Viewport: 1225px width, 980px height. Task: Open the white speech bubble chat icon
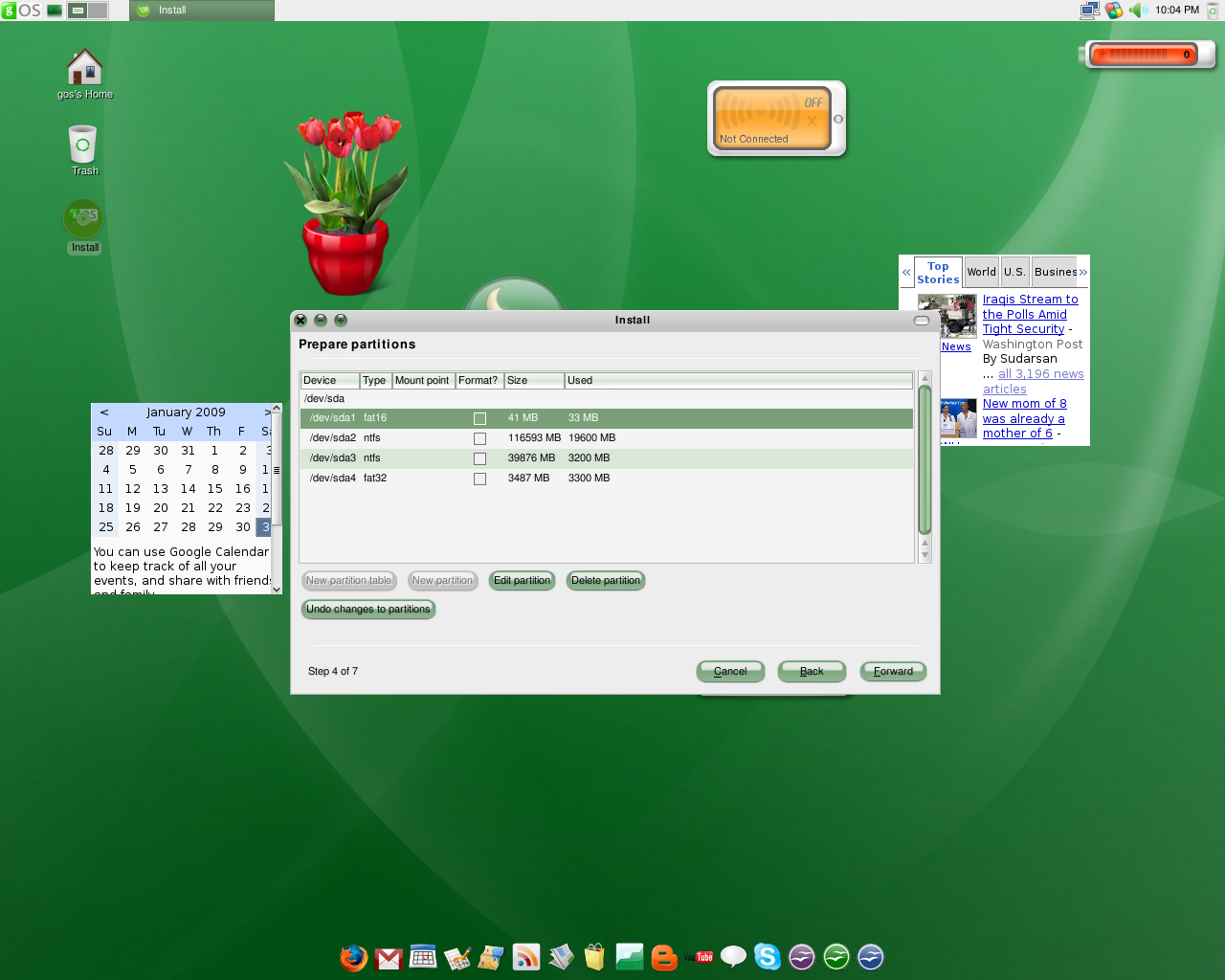(x=733, y=956)
